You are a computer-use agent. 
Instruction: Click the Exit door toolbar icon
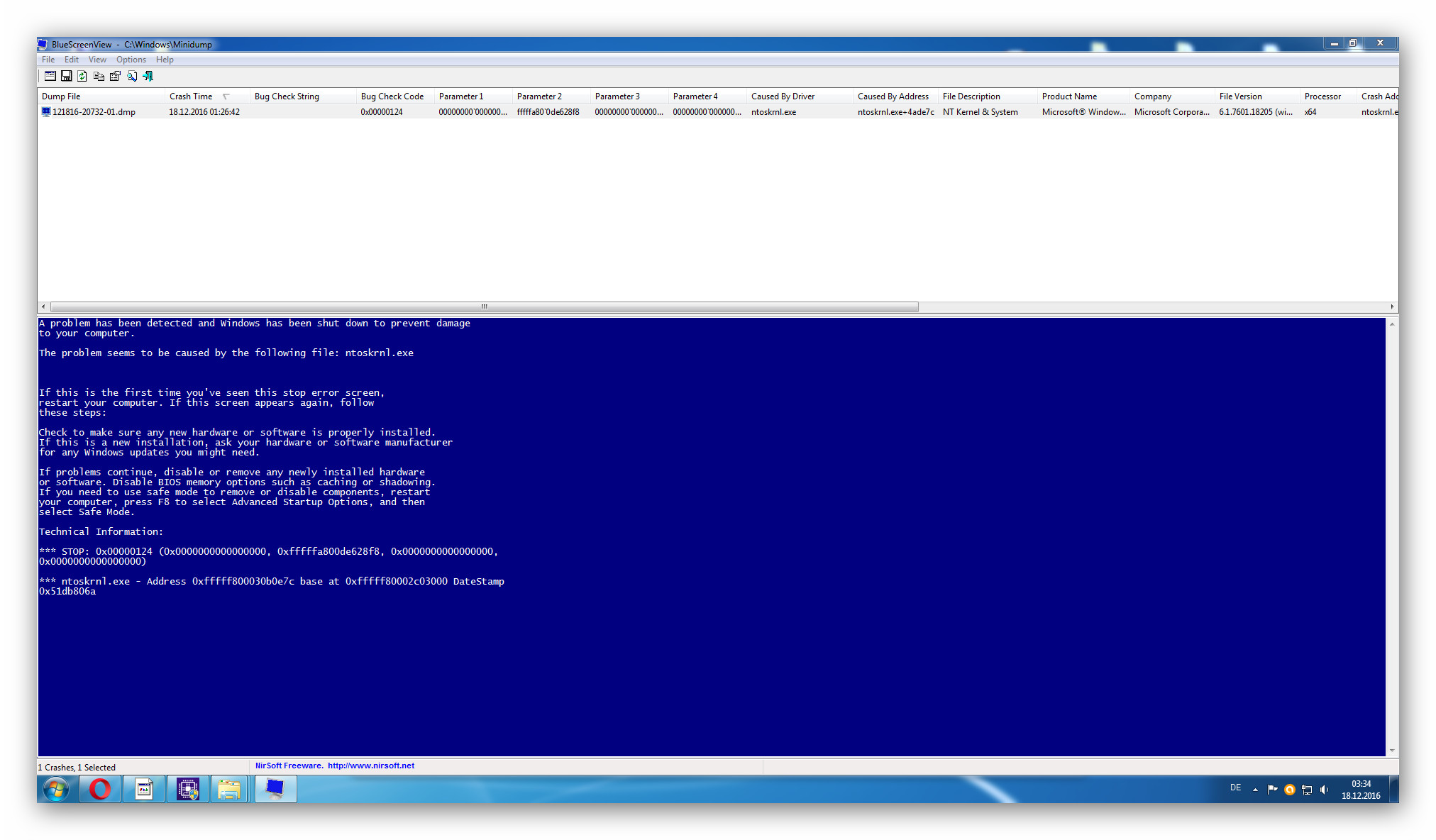pyautogui.click(x=148, y=76)
